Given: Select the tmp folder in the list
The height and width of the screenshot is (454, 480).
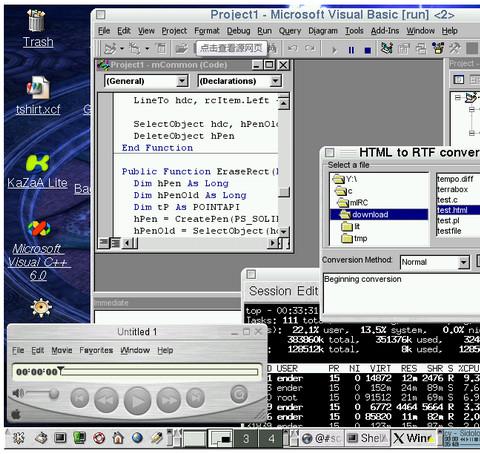Looking at the screenshot, I should point(355,238).
